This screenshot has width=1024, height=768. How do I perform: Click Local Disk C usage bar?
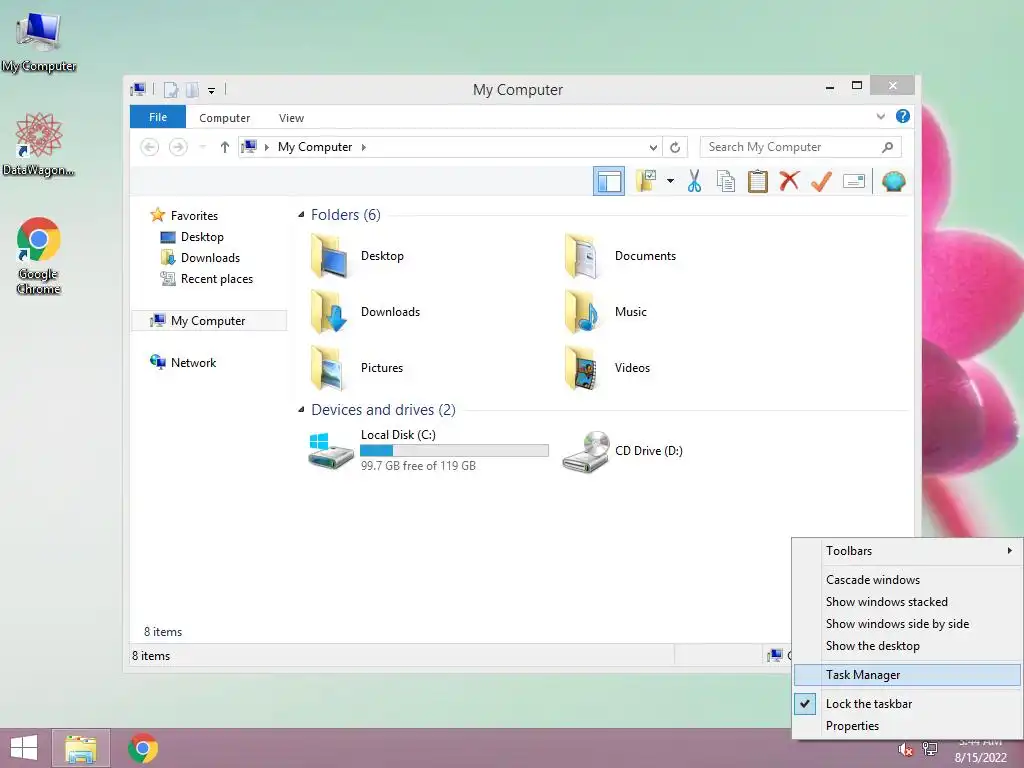pyautogui.click(x=454, y=451)
